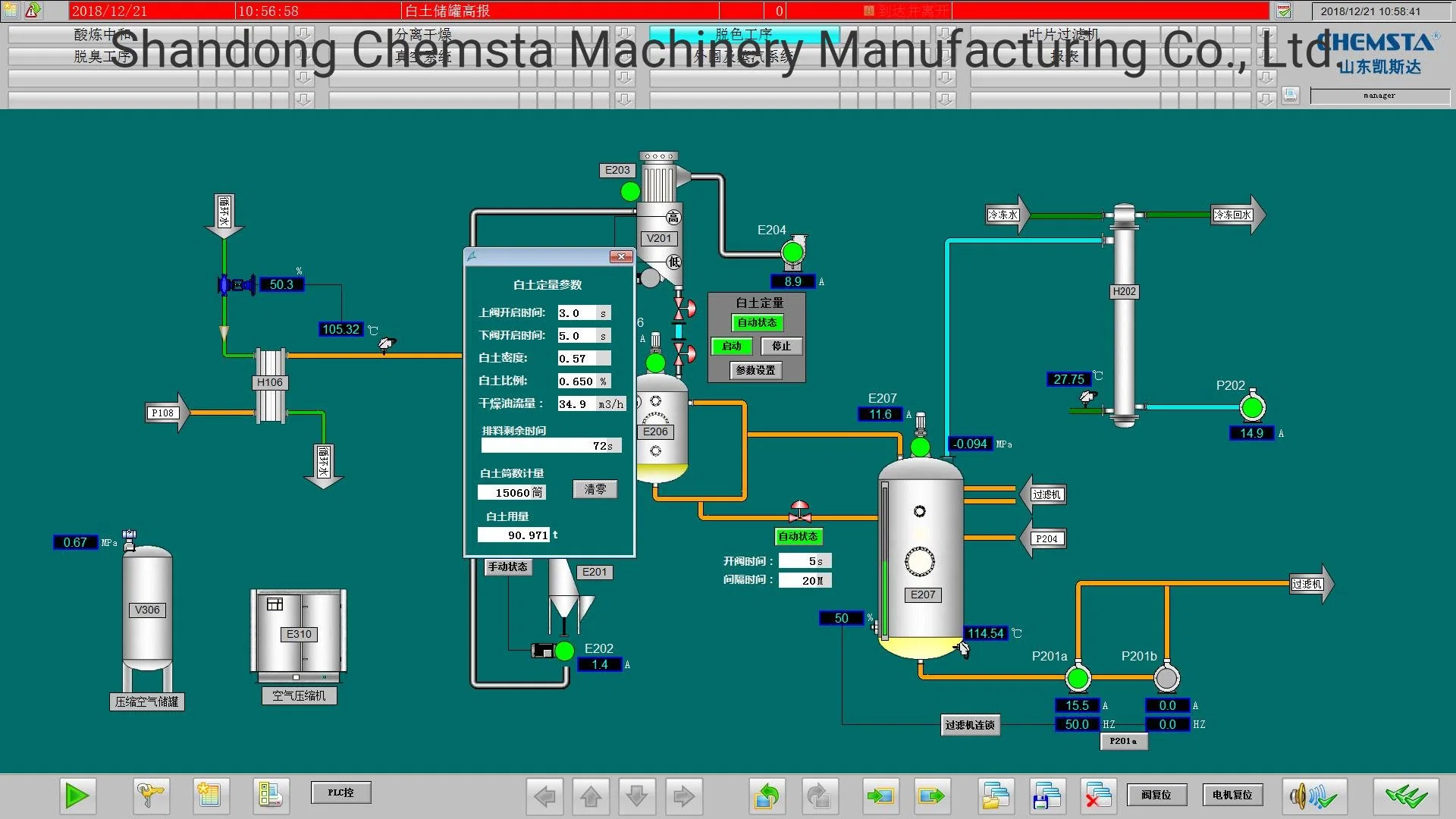This screenshot has width=1456, height=819.
Task: Toggle the green 自动状态 button under the E207 valve
Action: pyautogui.click(x=798, y=536)
